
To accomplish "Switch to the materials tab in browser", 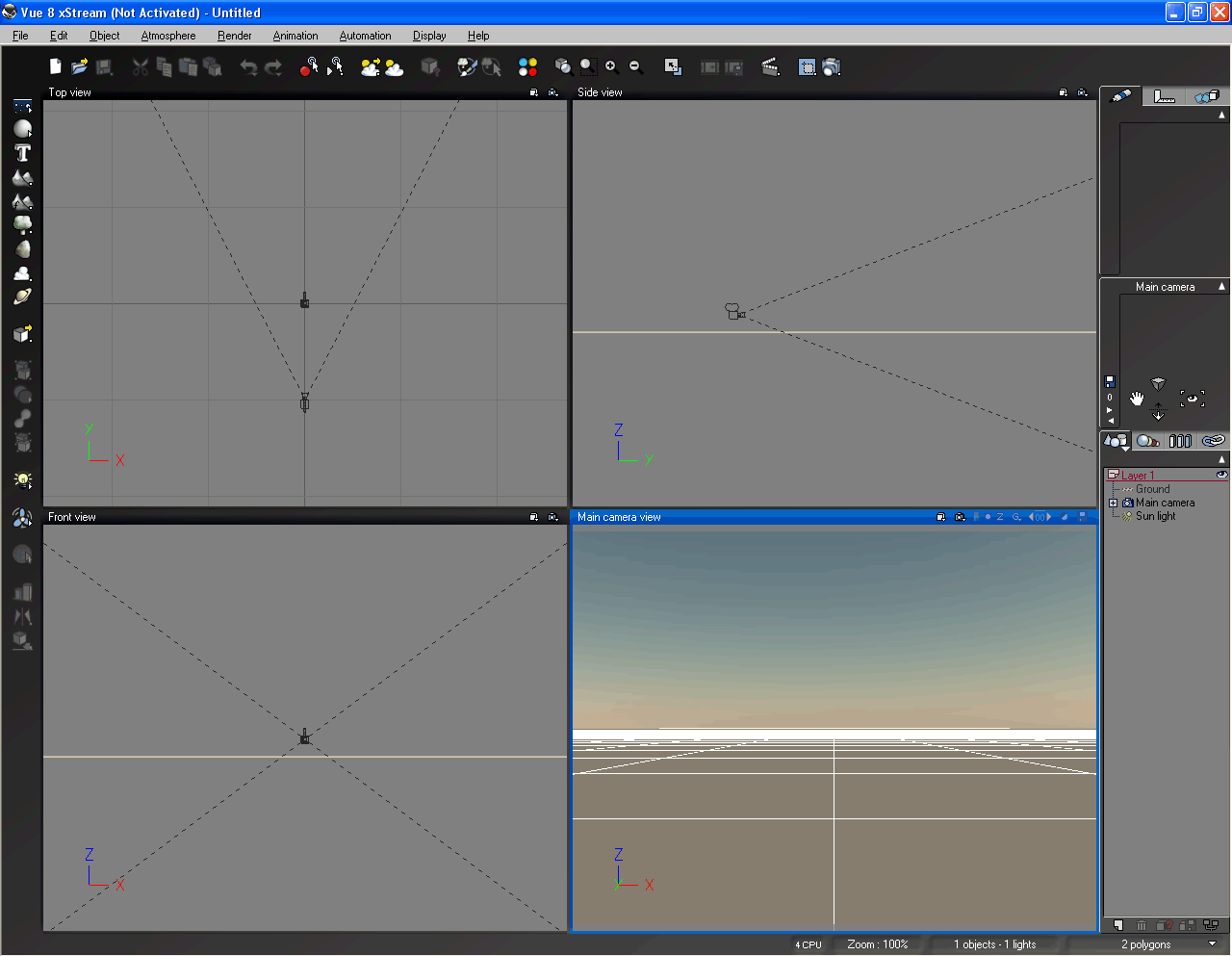I will point(1147,441).
